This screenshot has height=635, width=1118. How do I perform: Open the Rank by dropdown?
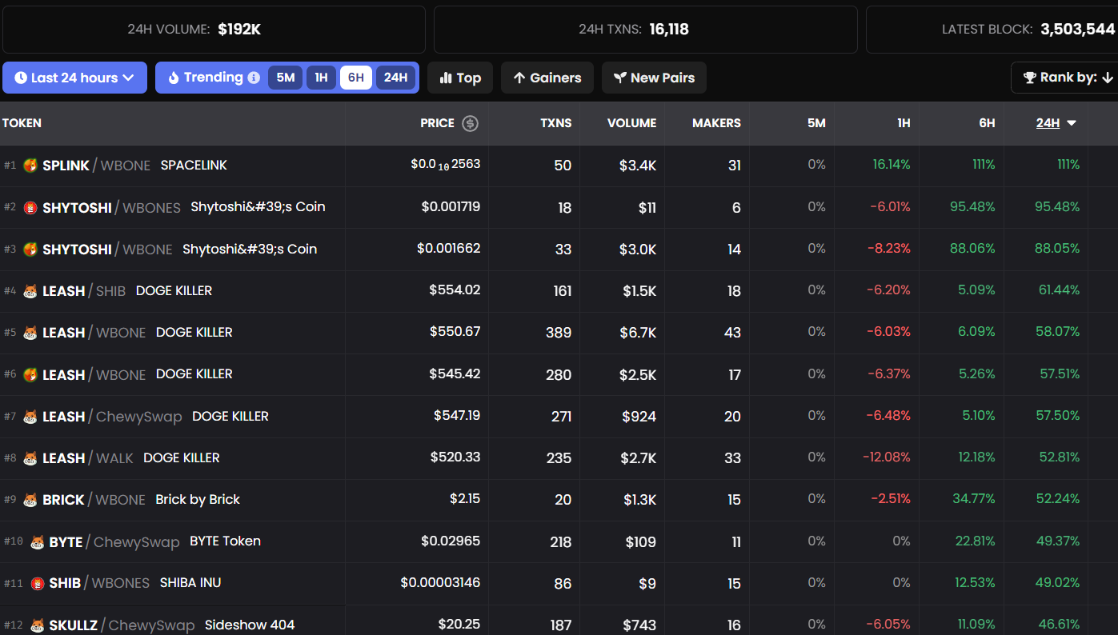click(1067, 78)
